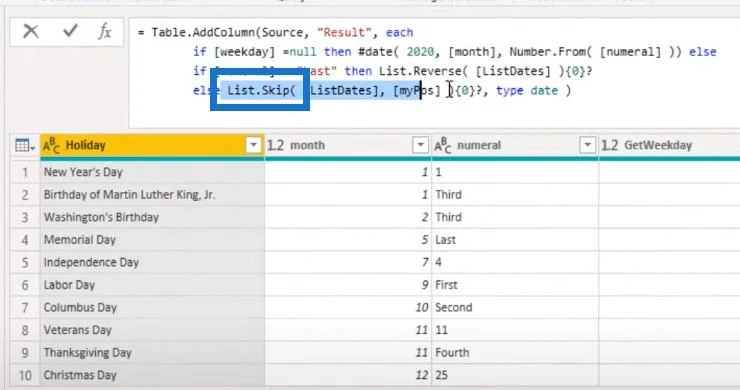Click month value 7 in Independence Day row

point(348,263)
